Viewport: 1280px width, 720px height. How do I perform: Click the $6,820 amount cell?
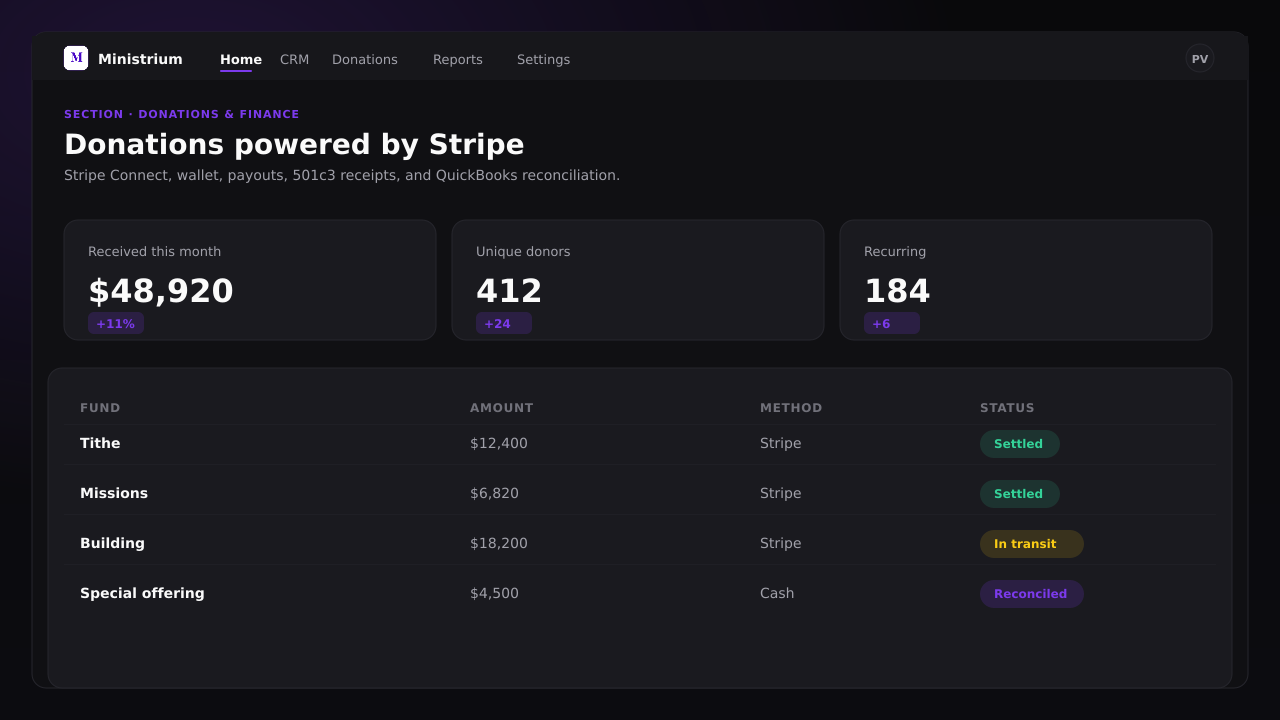pyautogui.click(x=494, y=494)
